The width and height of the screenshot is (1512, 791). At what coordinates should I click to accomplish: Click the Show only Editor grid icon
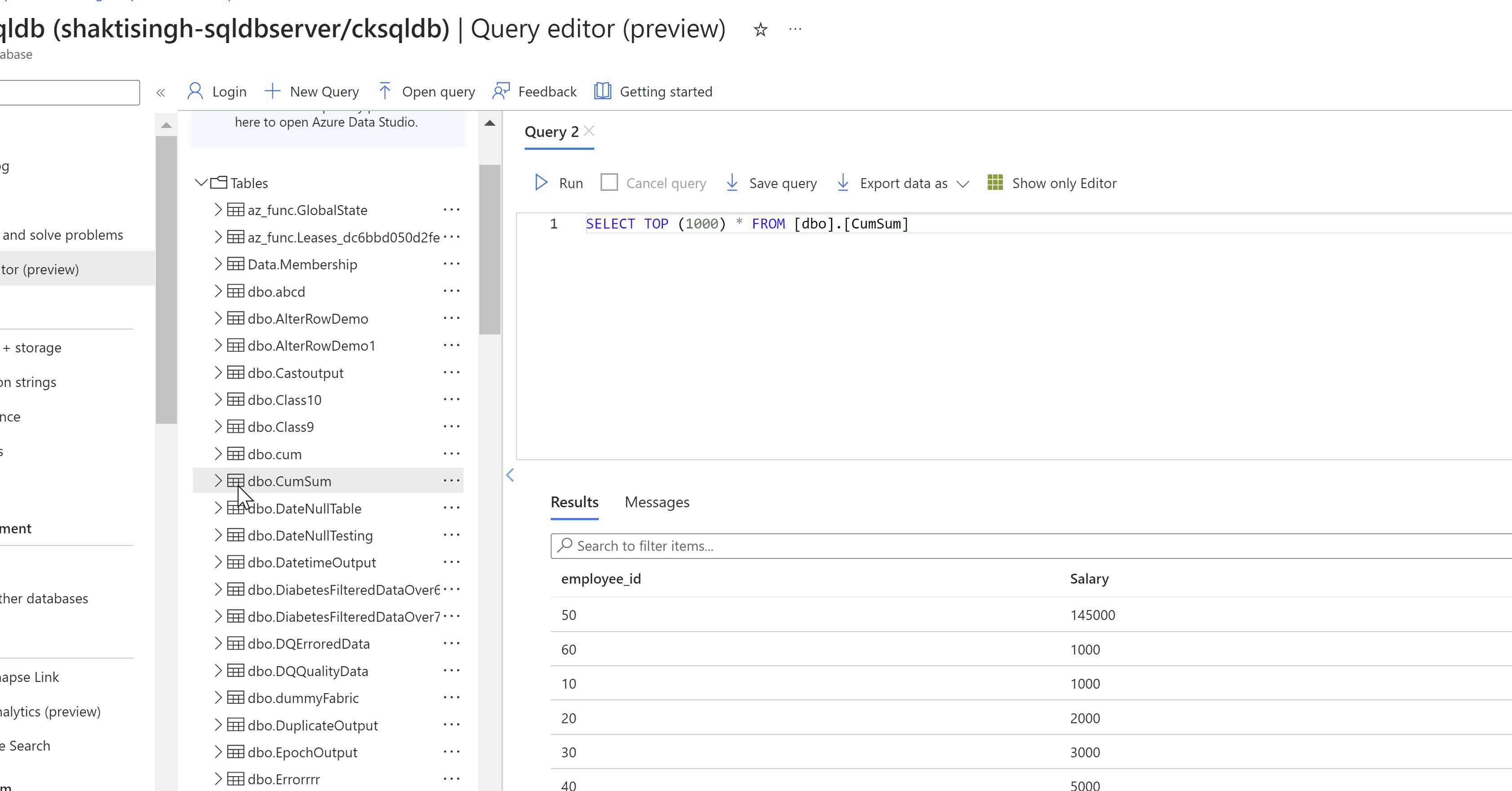click(995, 183)
